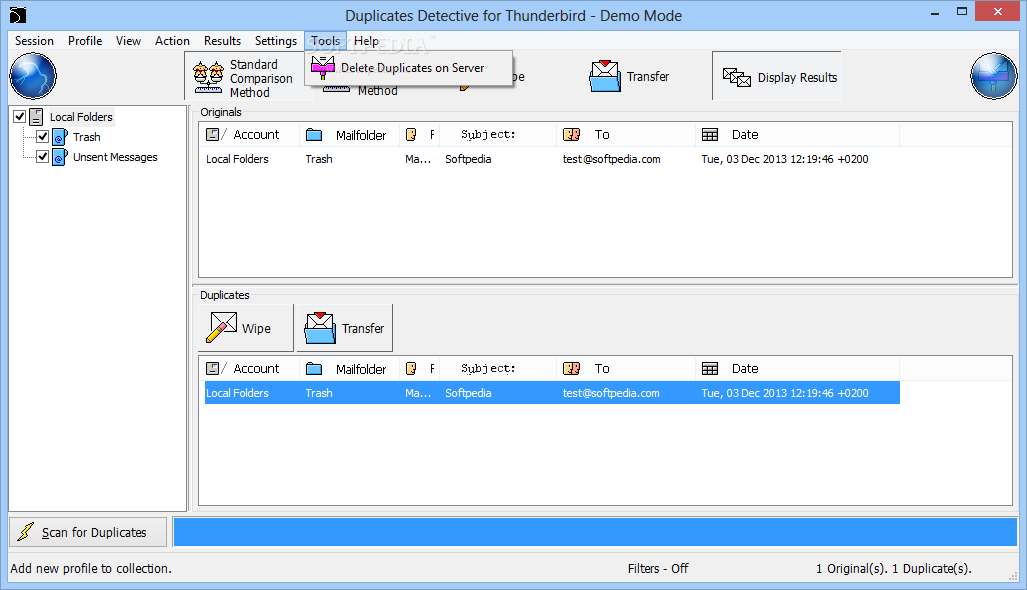Click original row Local Folders account cell
Screen dimensions: 1027x590
coord(237,159)
